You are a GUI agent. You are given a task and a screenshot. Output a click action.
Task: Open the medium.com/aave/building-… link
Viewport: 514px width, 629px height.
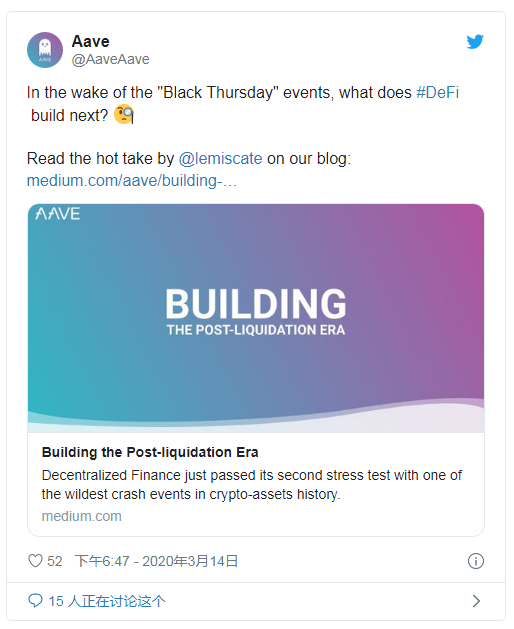(x=132, y=181)
